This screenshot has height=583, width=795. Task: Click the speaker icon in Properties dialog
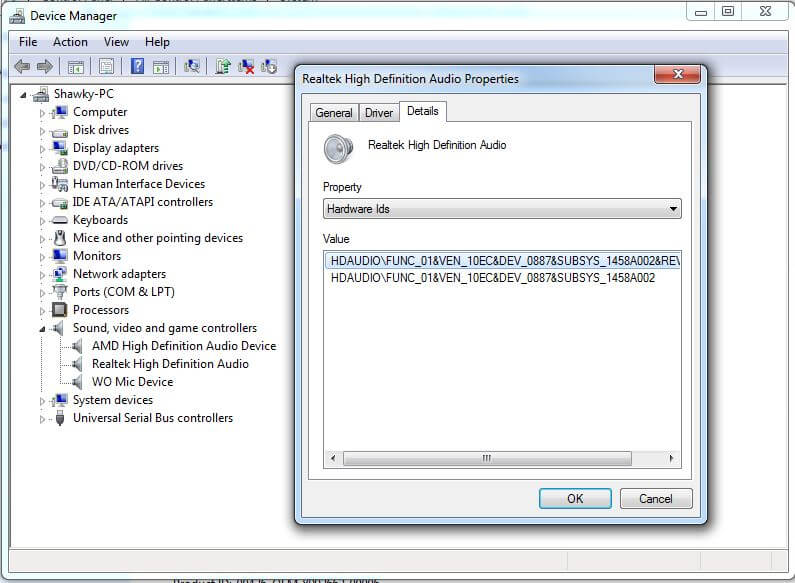(338, 149)
